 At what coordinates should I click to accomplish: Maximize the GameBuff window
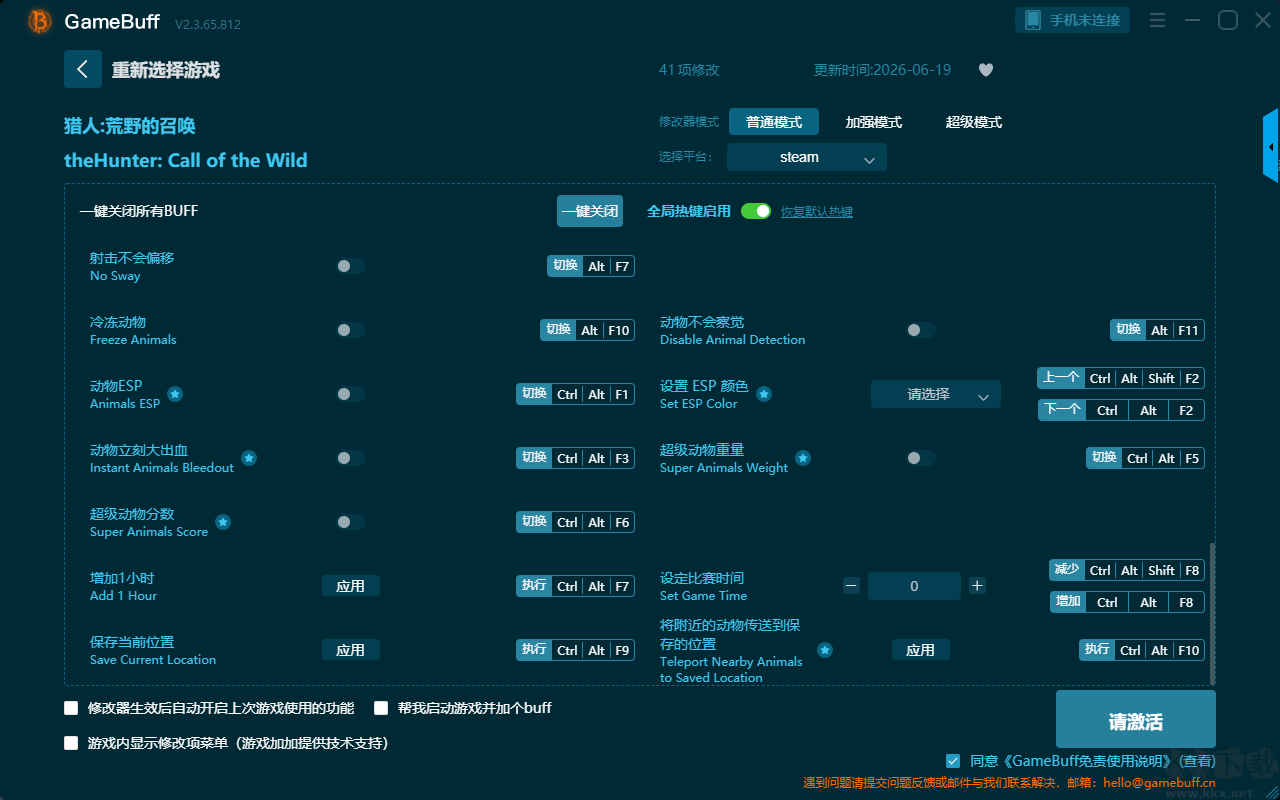1227,20
